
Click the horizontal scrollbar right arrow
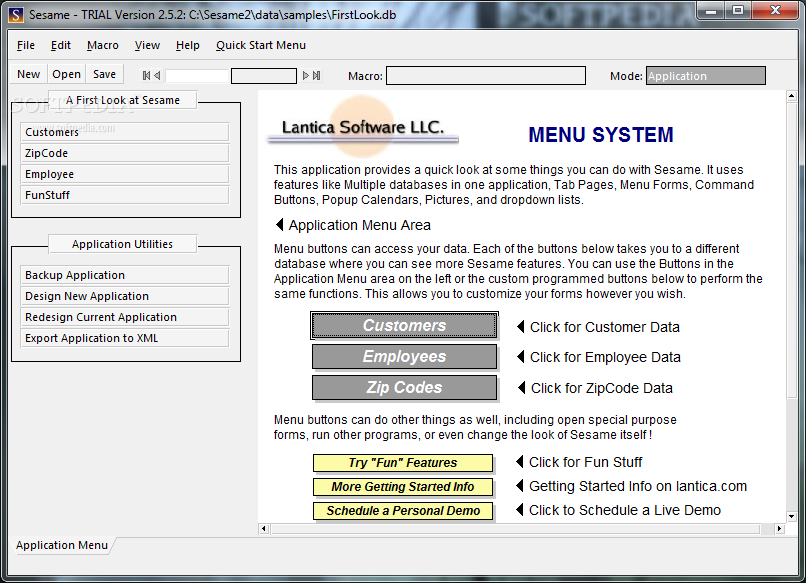pos(780,529)
